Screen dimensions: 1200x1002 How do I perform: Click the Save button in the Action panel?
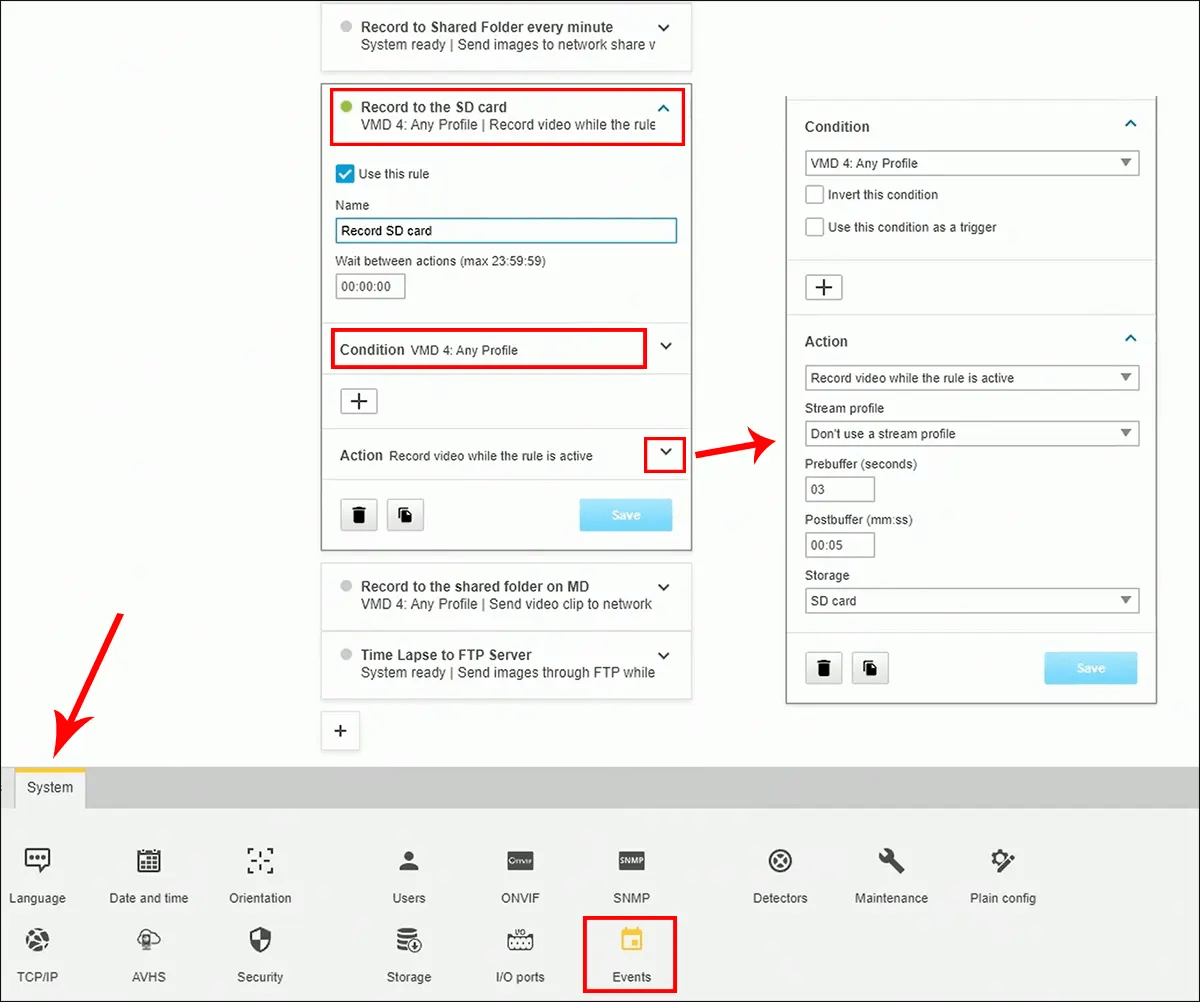point(1090,667)
